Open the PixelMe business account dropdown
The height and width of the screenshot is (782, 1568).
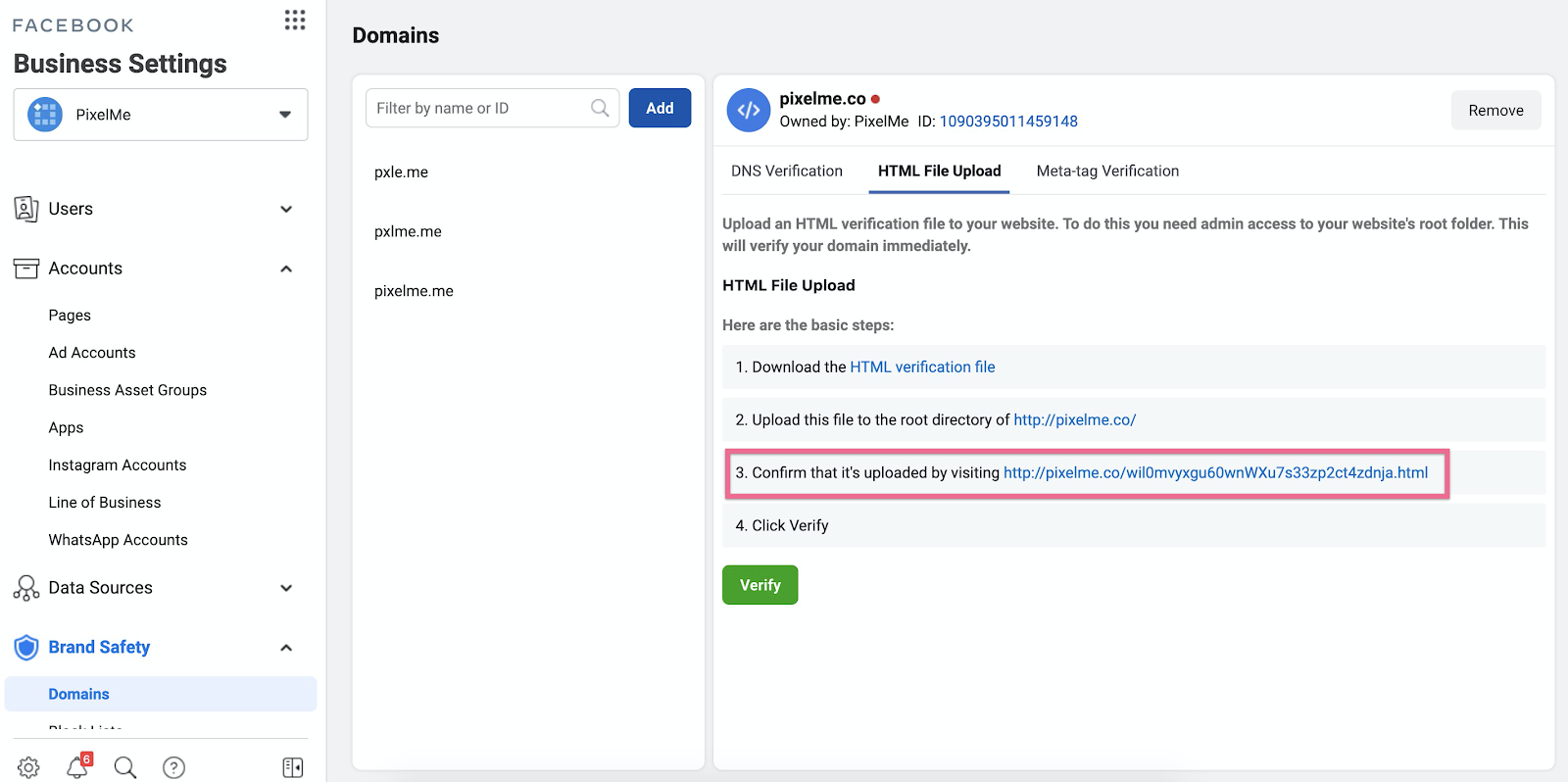[x=161, y=115]
